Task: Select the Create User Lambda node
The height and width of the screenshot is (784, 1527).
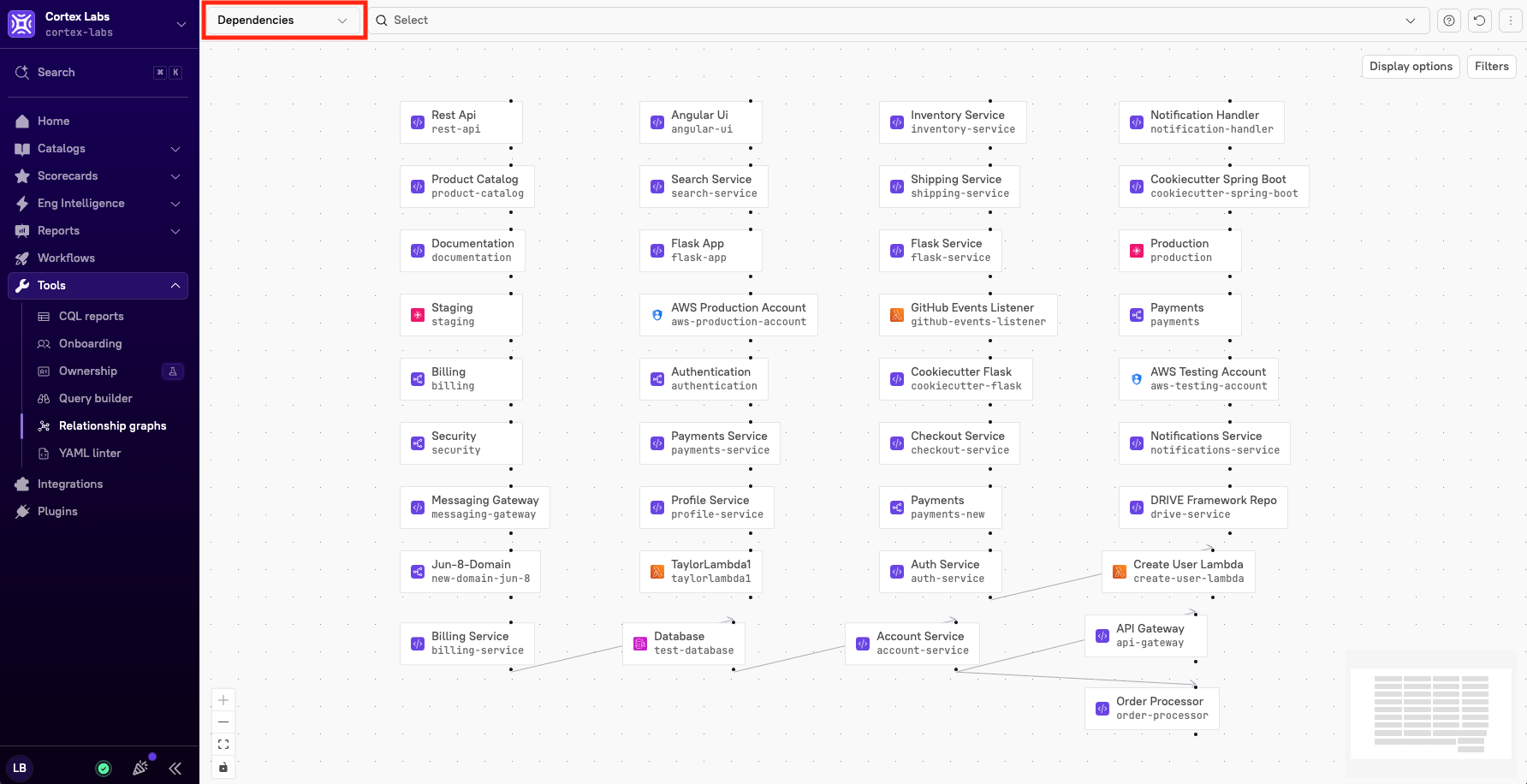Action: tap(1179, 572)
